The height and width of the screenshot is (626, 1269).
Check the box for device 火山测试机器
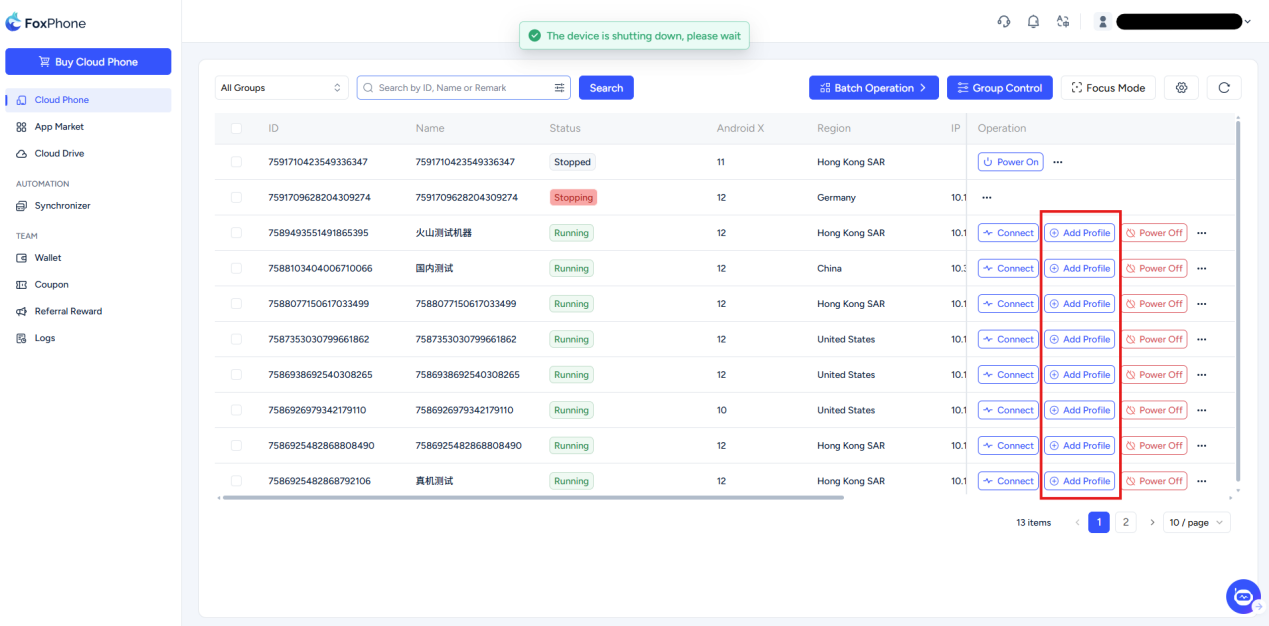pyautogui.click(x=236, y=233)
